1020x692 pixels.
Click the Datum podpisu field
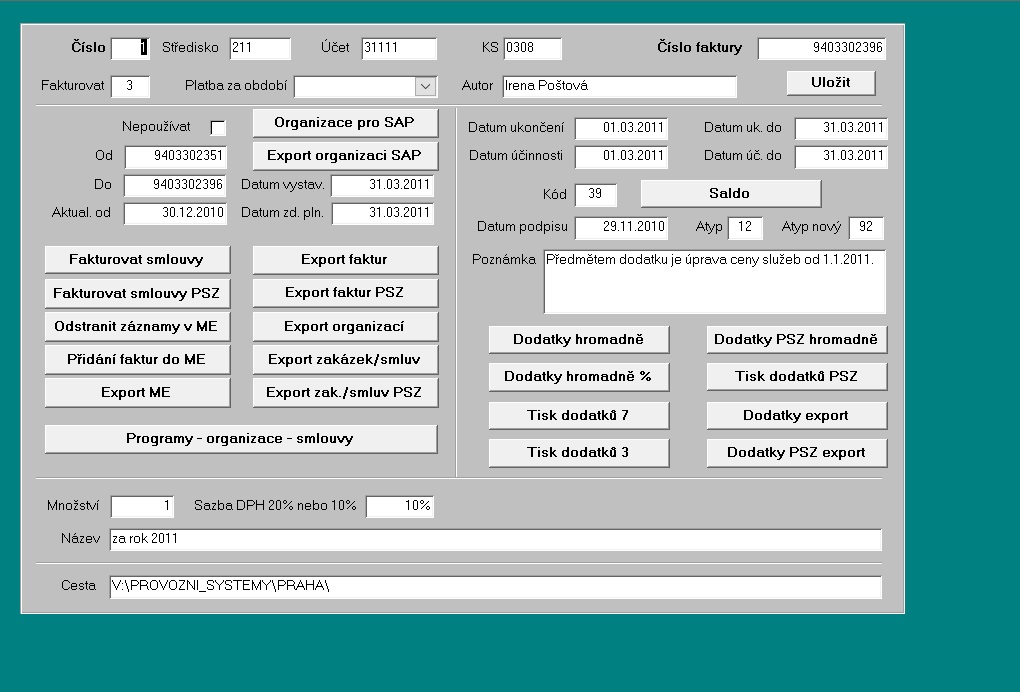click(x=621, y=228)
